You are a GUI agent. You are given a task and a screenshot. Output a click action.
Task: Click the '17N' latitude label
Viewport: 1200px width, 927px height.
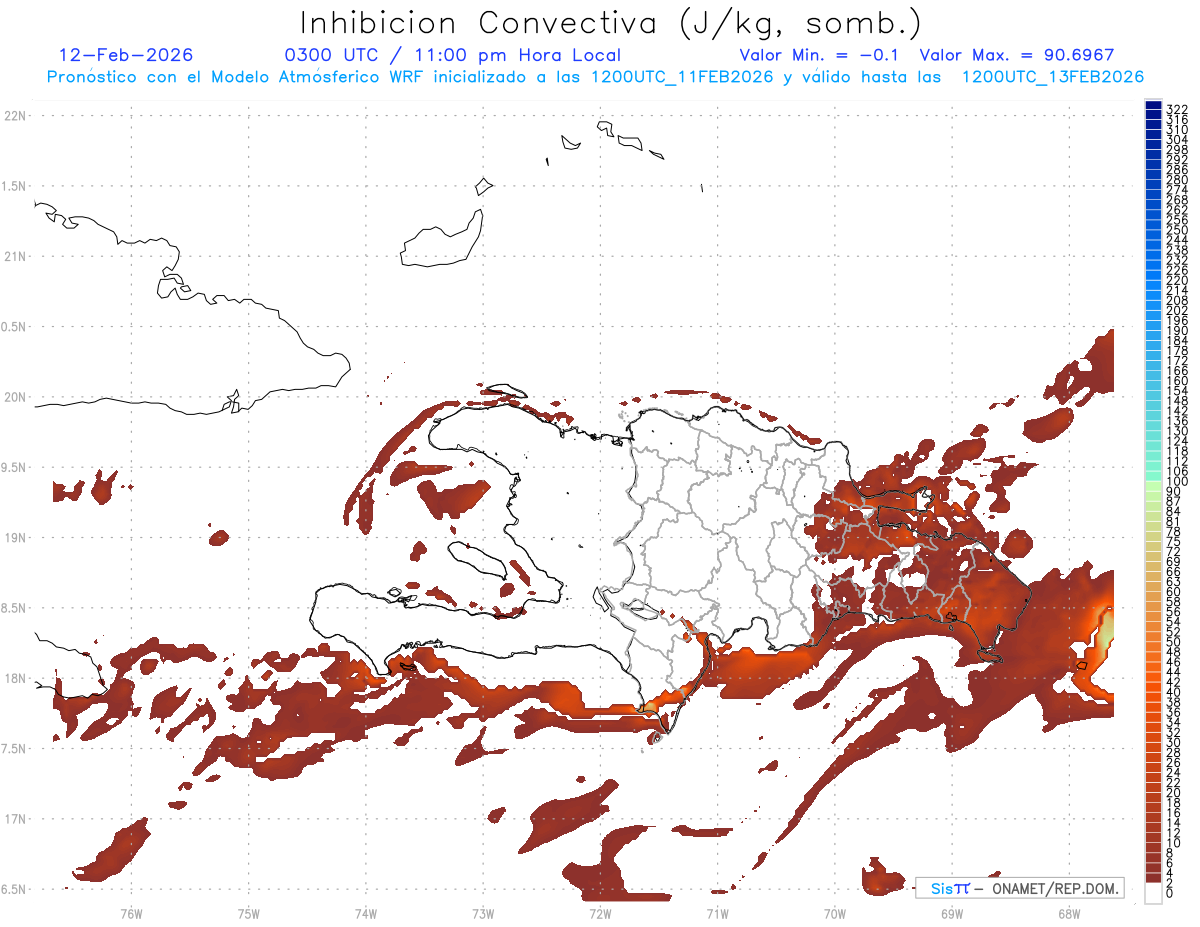tap(14, 819)
